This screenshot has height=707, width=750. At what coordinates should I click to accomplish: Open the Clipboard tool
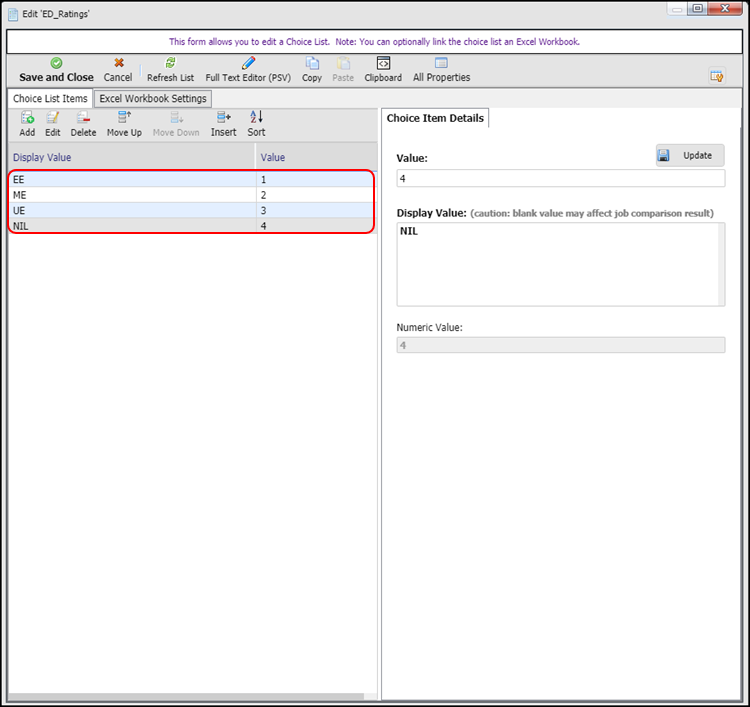383,63
